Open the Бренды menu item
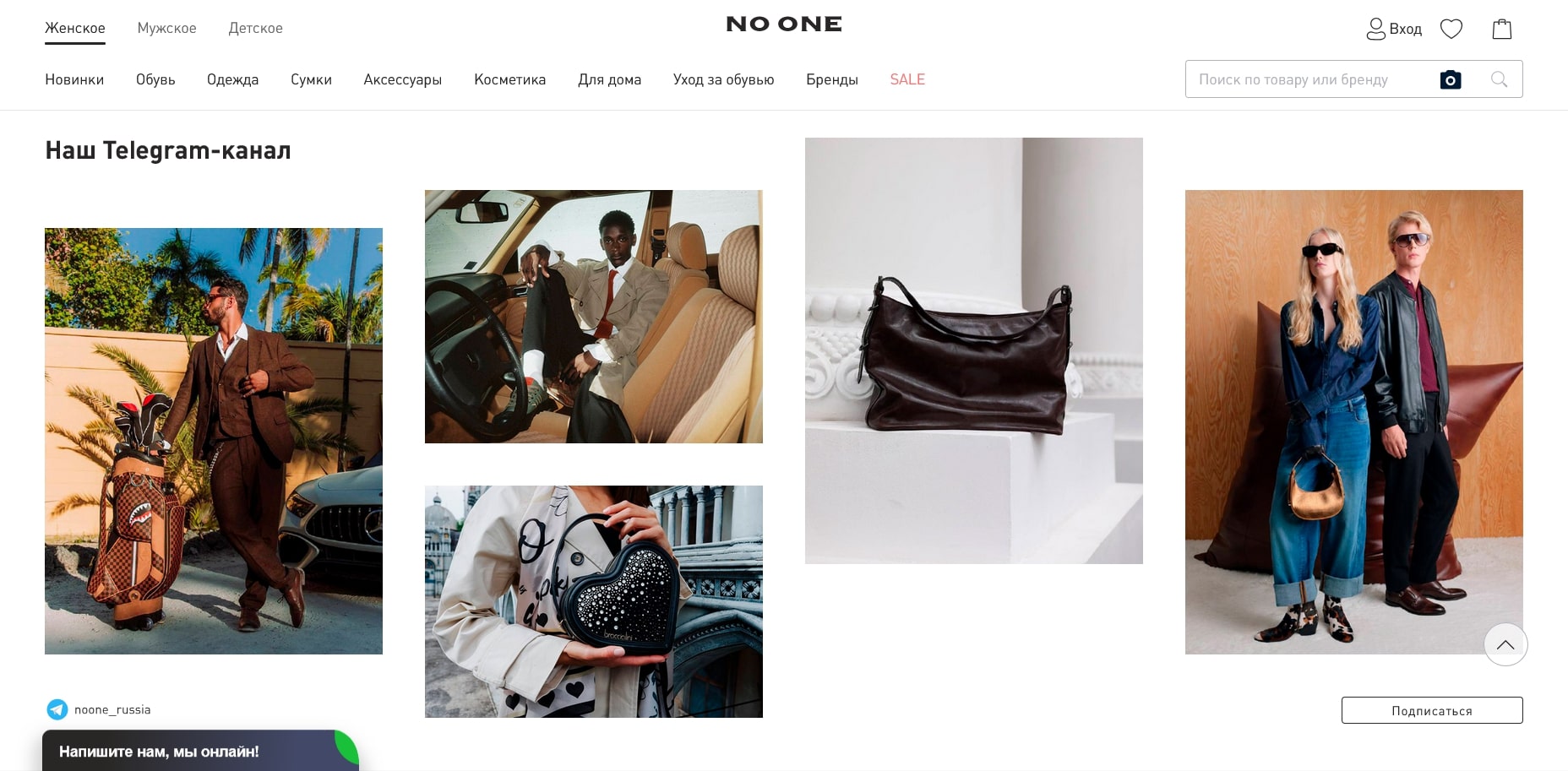The image size is (1568, 771). point(832,79)
